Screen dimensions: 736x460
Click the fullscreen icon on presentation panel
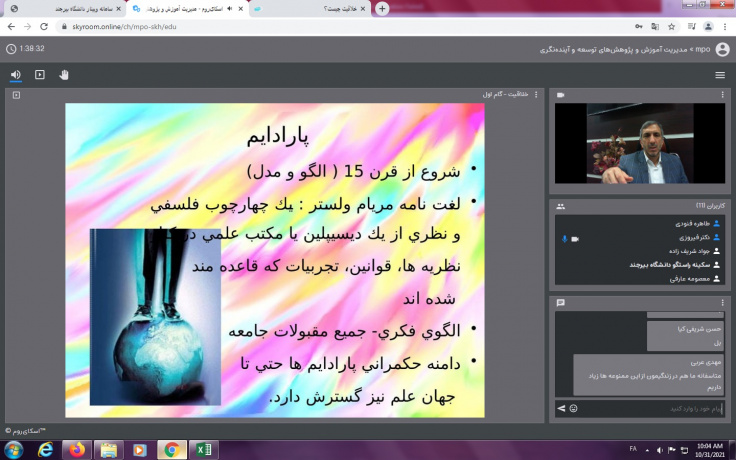(x=16, y=95)
